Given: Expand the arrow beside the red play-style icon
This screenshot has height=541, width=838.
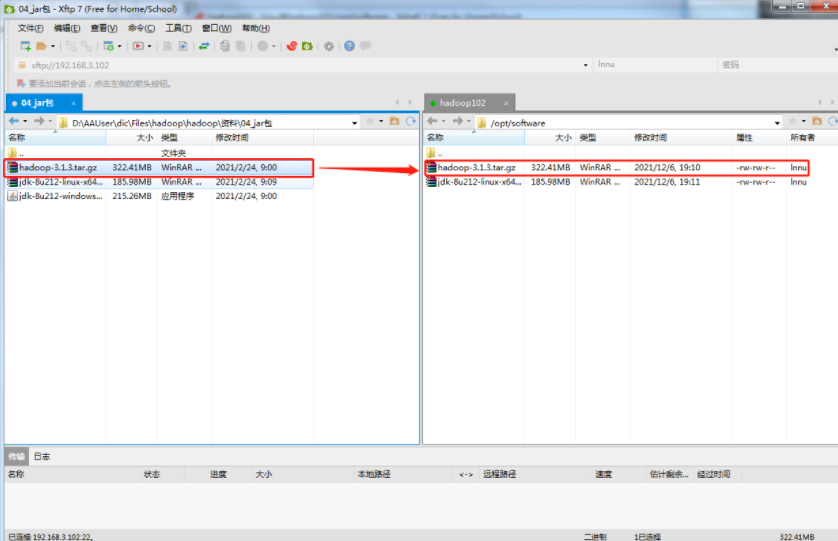Looking at the screenshot, I should pyautogui.click(x=150, y=47).
